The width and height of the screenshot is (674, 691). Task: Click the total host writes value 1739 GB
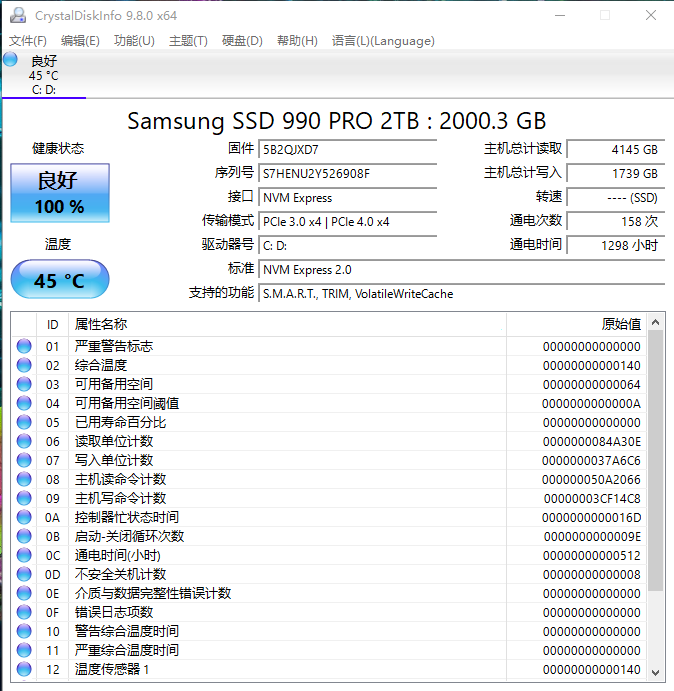tap(616, 174)
